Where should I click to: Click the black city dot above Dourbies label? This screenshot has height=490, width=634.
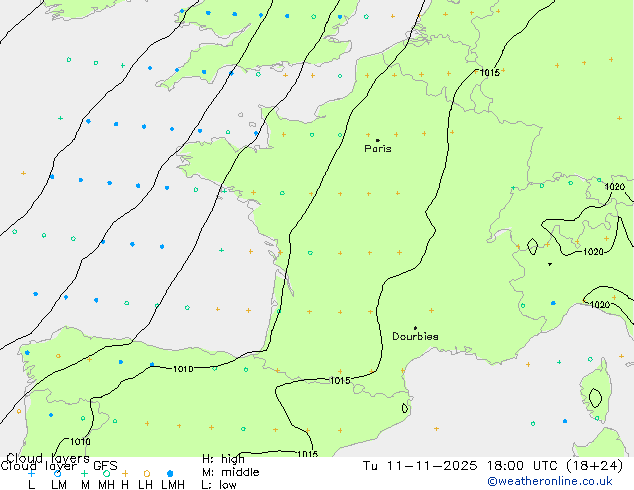(x=415, y=328)
